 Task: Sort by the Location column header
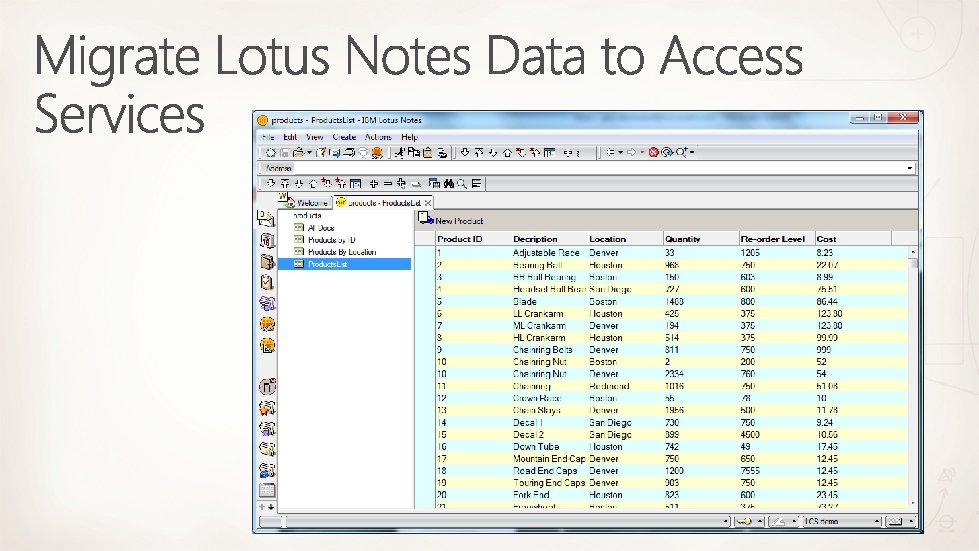pos(625,238)
